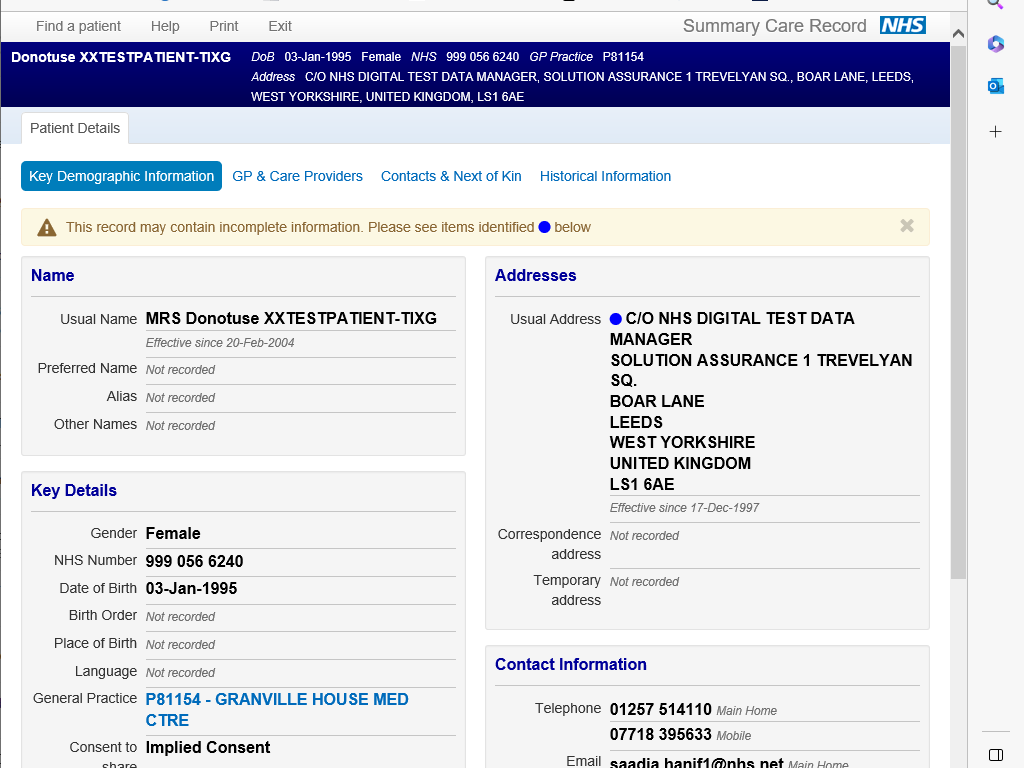Click the email address saadia.hanif1@nhs.net
The width and height of the screenshot is (1024, 768).
click(696, 762)
